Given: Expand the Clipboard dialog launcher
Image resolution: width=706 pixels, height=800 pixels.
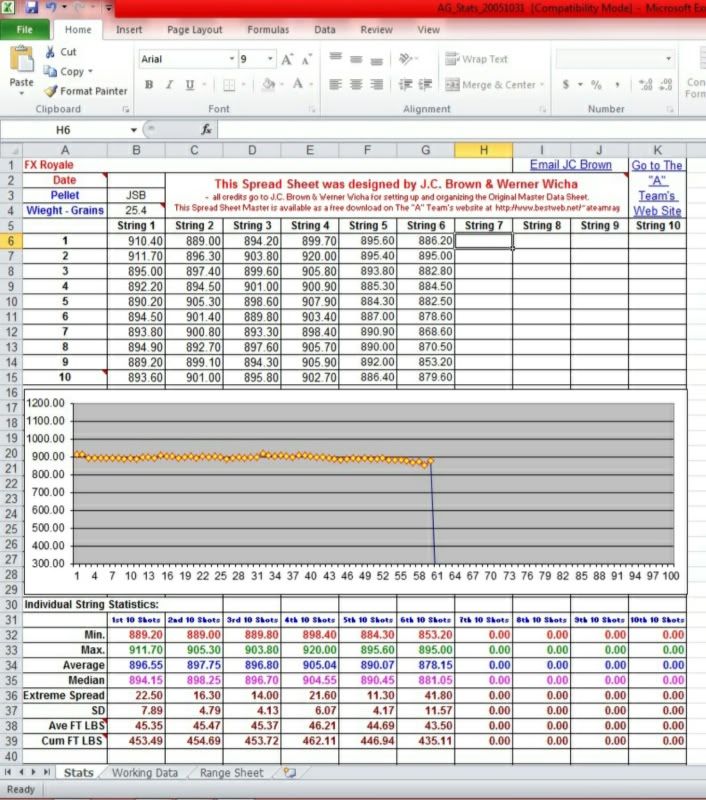Looking at the screenshot, I should [125, 109].
